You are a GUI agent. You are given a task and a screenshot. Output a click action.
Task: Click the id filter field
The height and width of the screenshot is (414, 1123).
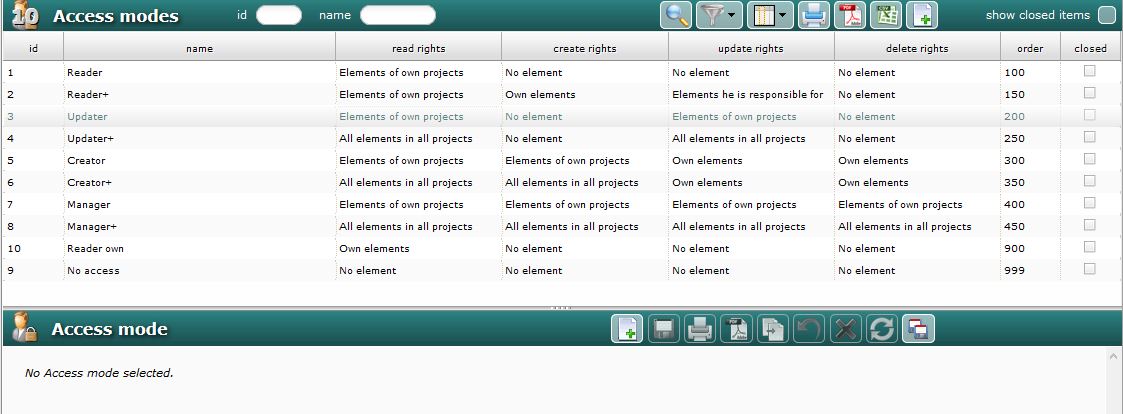pyautogui.click(x=279, y=15)
